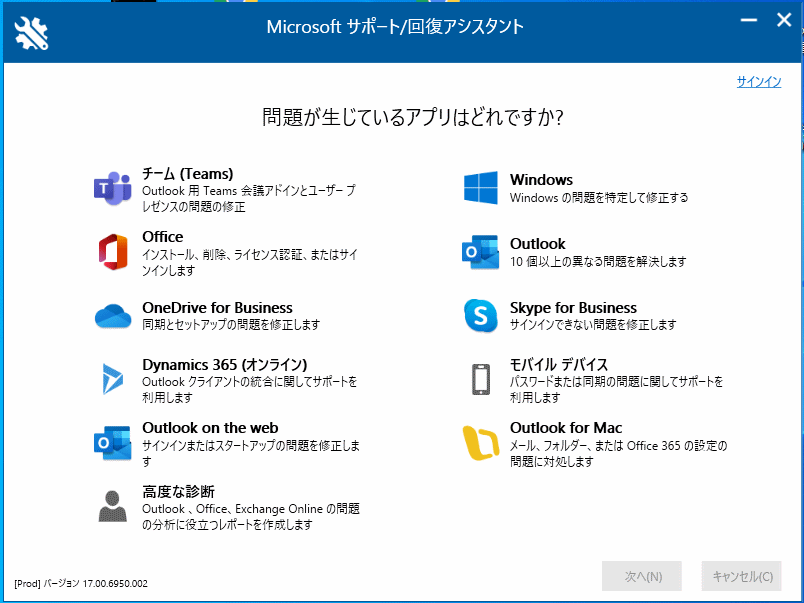
Task: Click description メール、フォルダー、または Office 365
Action: (618, 453)
